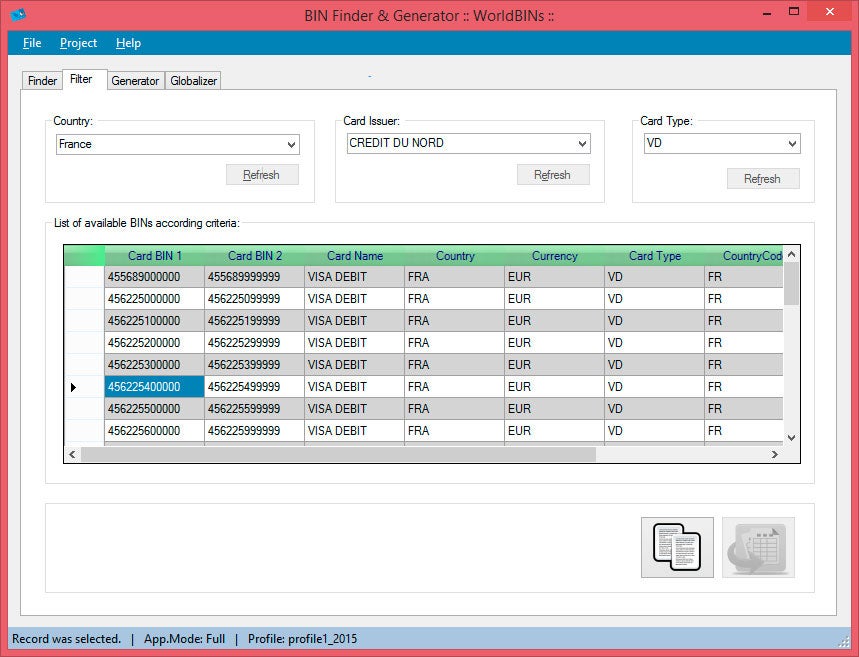Click the vertical scrollbar down arrow
Screen dimensions: 859x657
(791, 437)
